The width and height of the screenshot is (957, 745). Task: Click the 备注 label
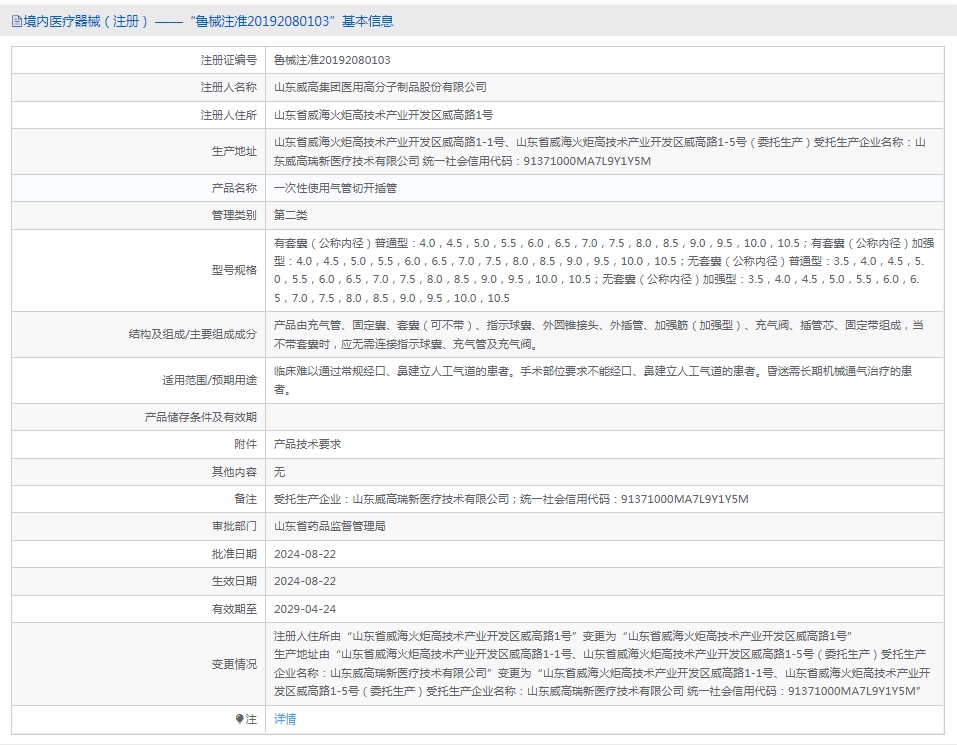245,499
